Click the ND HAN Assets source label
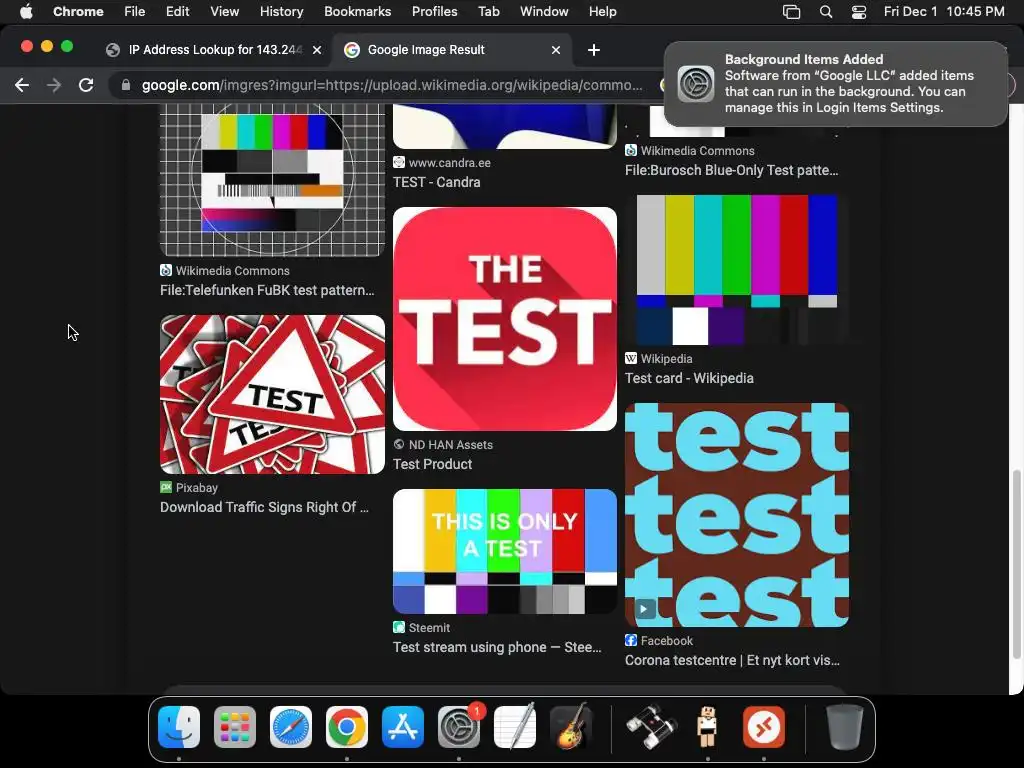Image resolution: width=1024 pixels, height=768 pixels. tap(451, 445)
